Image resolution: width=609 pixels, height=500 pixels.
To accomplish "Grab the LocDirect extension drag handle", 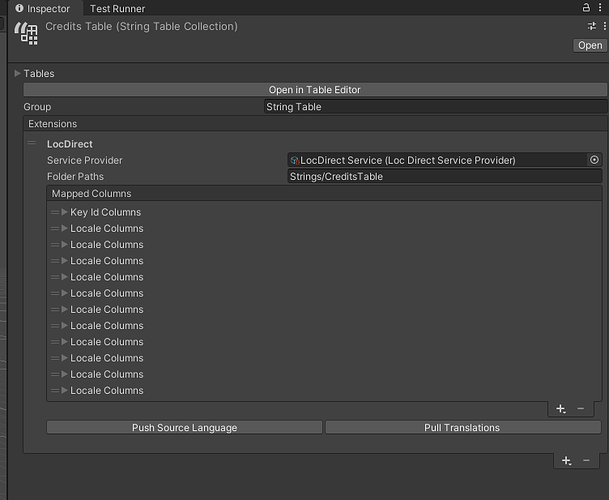I will pos(32,143).
